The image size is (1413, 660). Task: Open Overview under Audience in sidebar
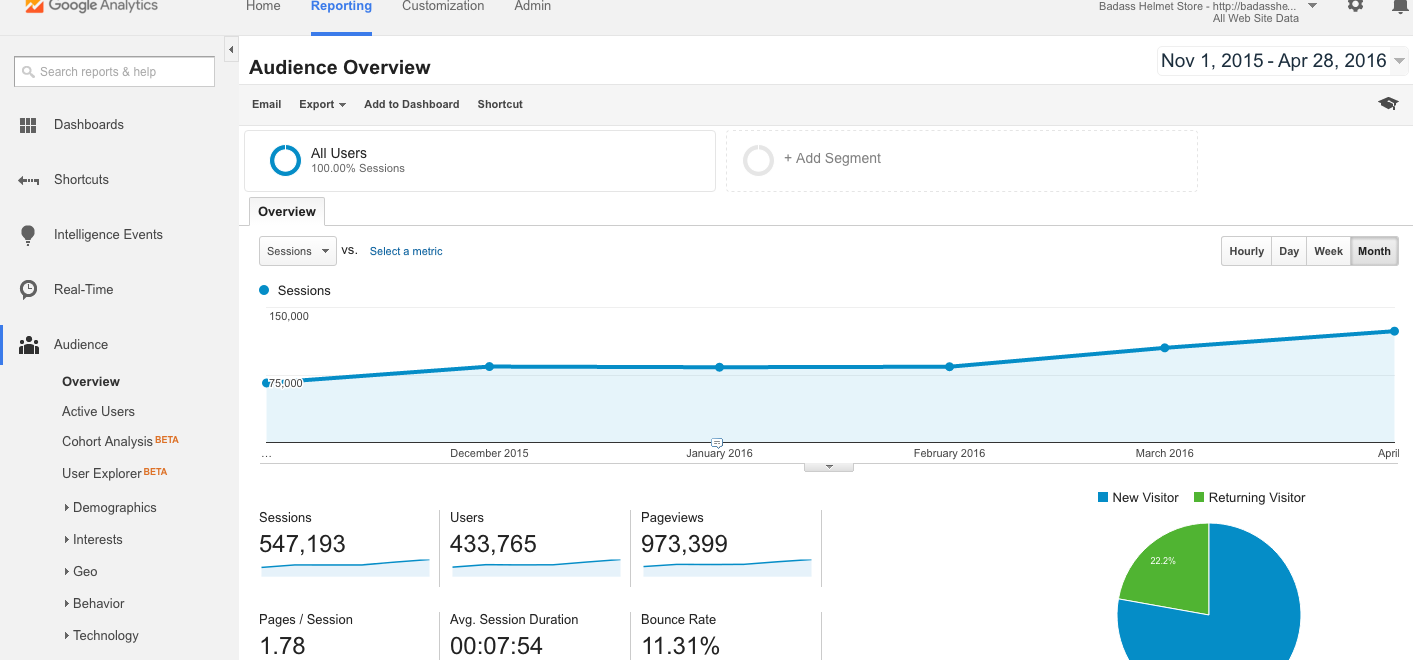pos(91,382)
